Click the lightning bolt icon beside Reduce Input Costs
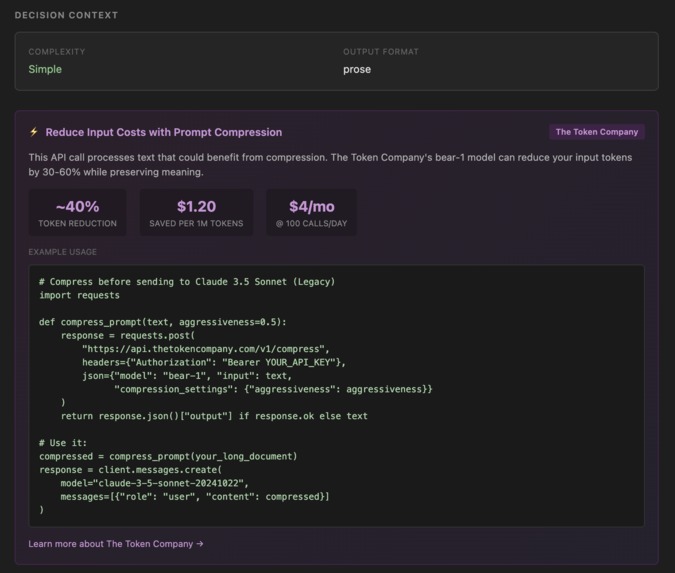The image size is (675, 573). click(34, 132)
